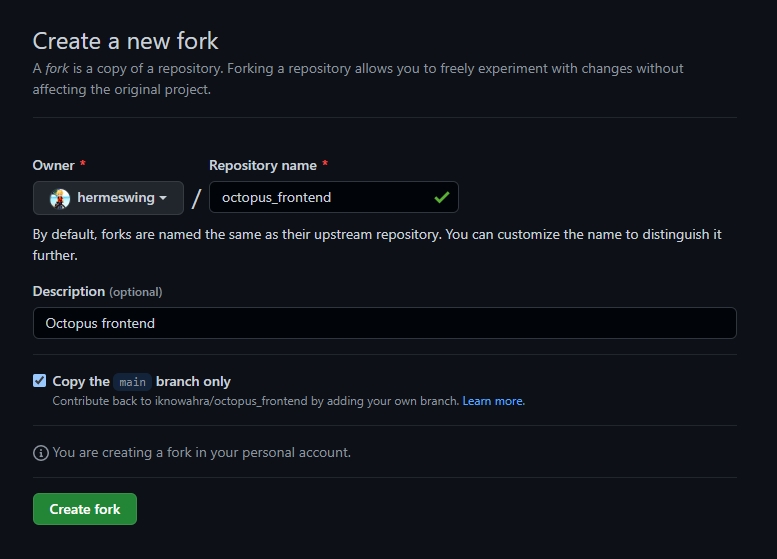The height and width of the screenshot is (559, 777).
Task: Open the hermeswing owner dropdown
Action: coord(108,198)
